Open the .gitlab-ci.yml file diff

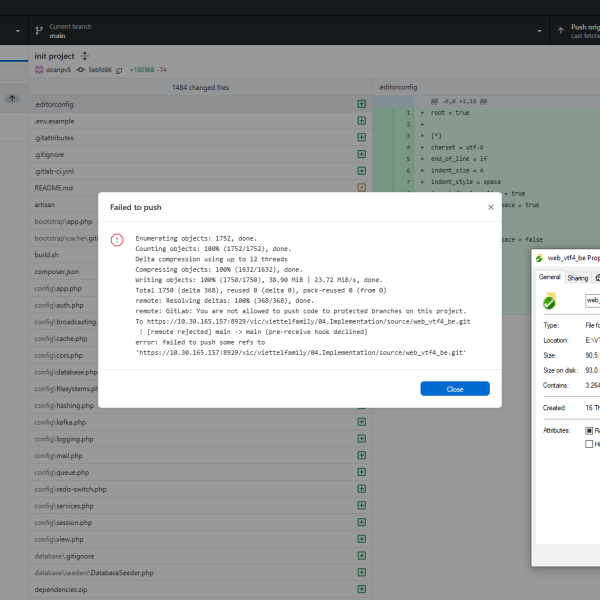[190, 171]
